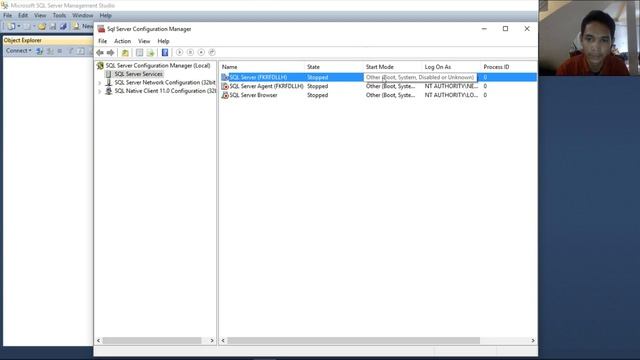The height and width of the screenshot is (360, 640).
Task: Click the SQL Server Browser service icon
Action: pyautogui.click(x=225, y=95)
